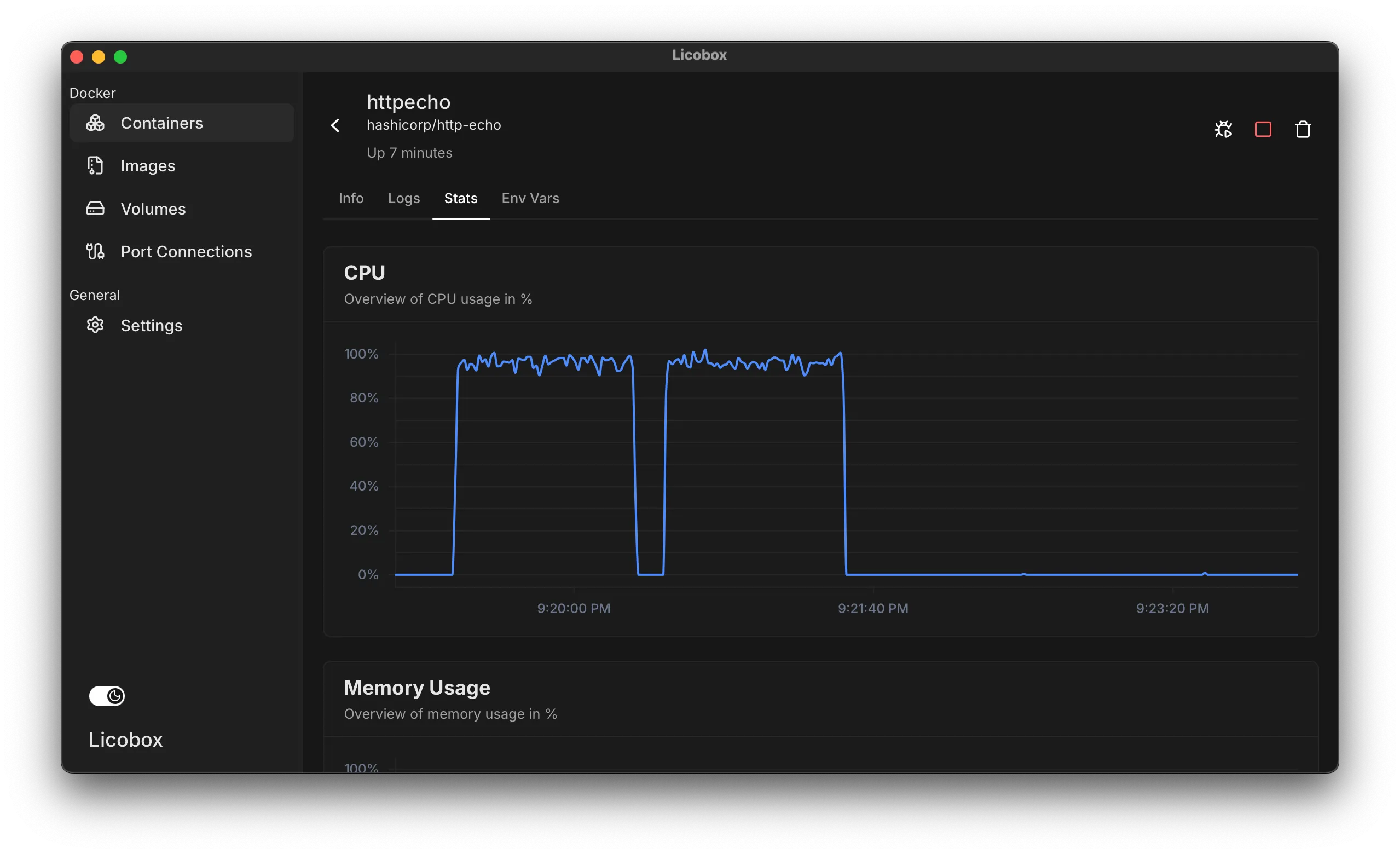
Task: Click the debug bug icon
Action: pos(1223,130)
